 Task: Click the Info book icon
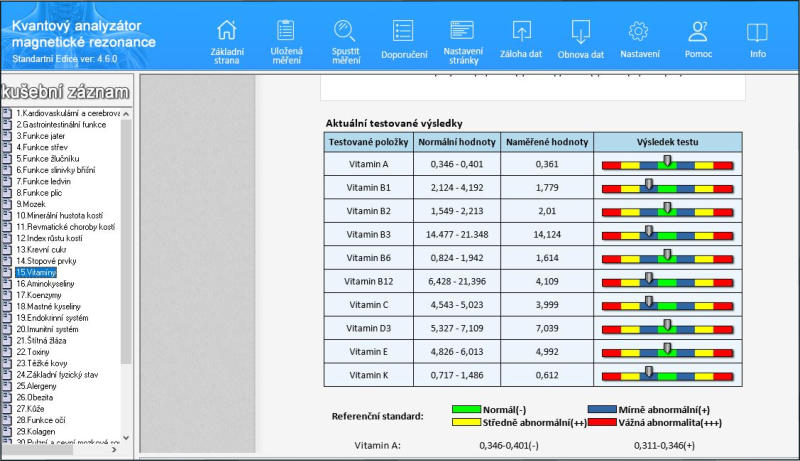(758, 31)
